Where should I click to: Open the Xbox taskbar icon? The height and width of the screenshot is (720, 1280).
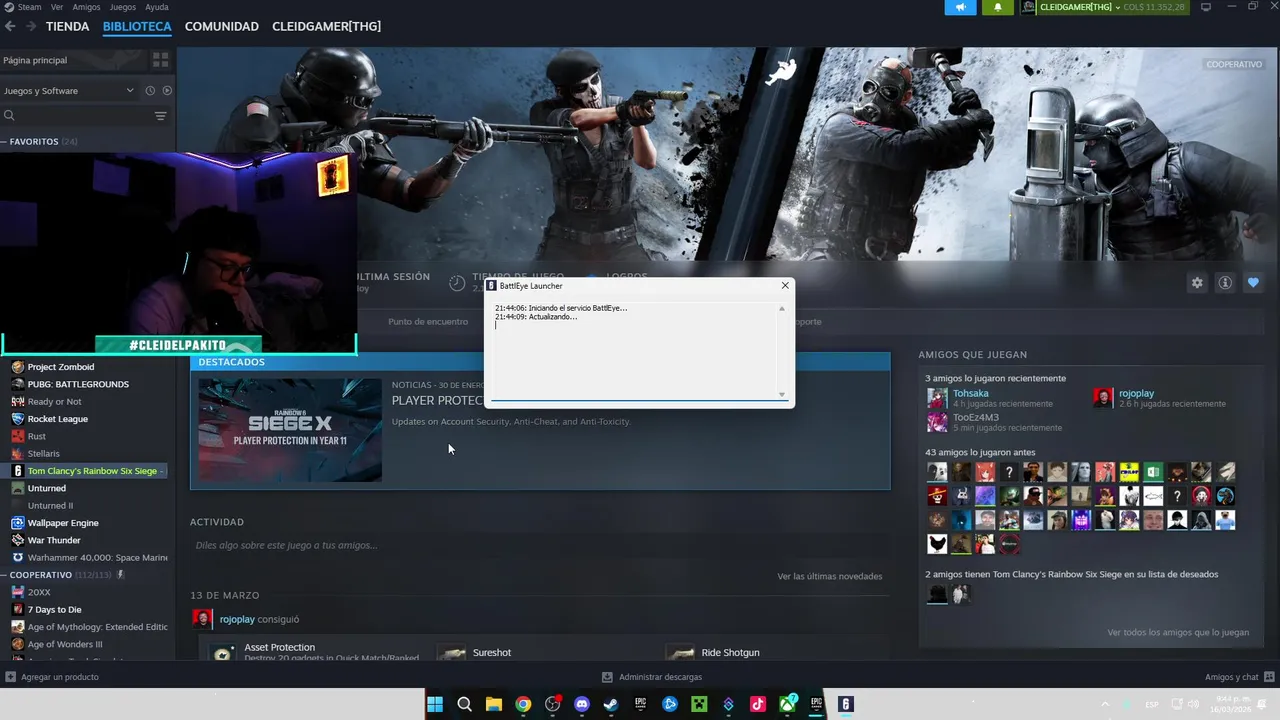pos(788,704)
